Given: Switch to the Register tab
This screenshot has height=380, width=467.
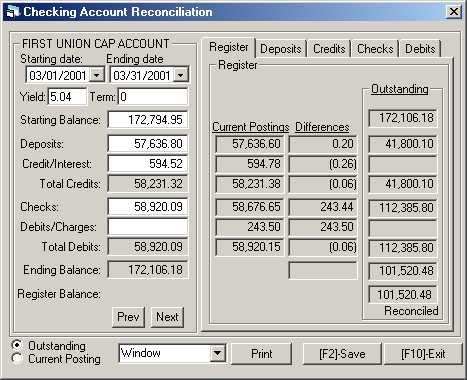Looking at the screenshot, I should pyautogui.click(x=229, y=47).
